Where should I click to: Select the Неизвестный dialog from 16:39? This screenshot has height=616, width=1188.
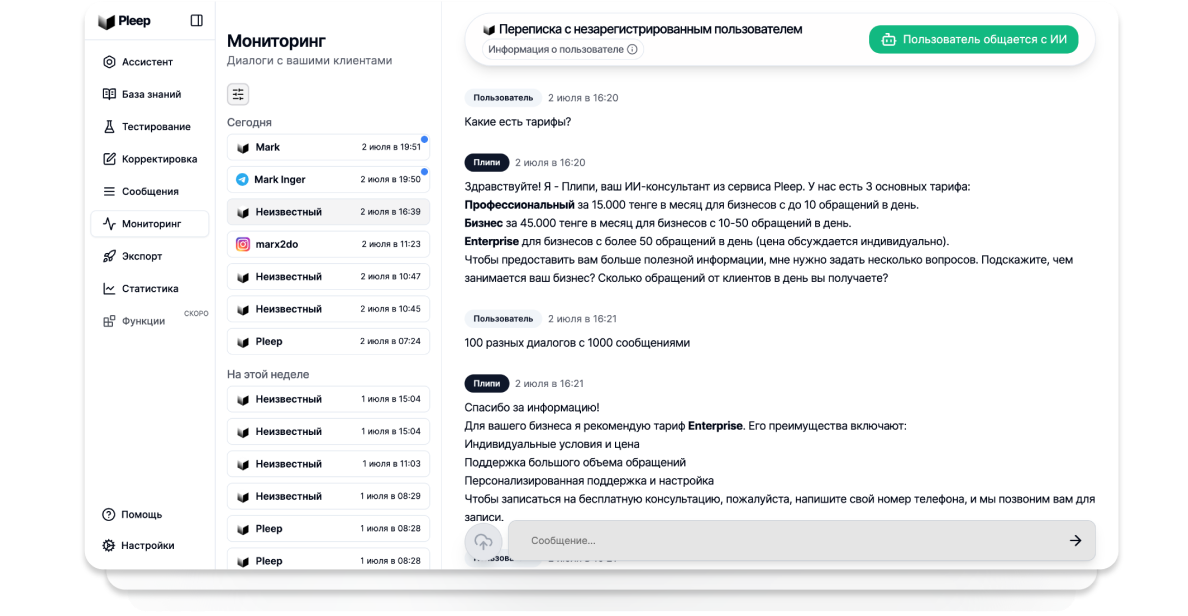pyautogui.click(x=328, y=212)
